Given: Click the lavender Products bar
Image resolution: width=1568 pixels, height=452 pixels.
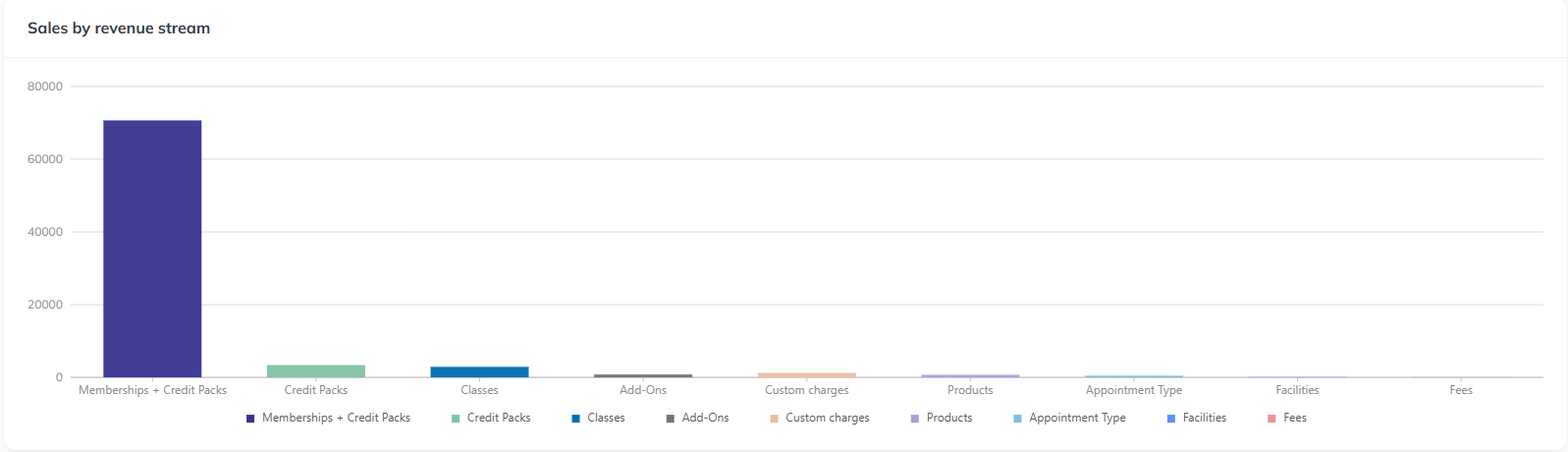Looking at the screenshot, I should 970,375.
